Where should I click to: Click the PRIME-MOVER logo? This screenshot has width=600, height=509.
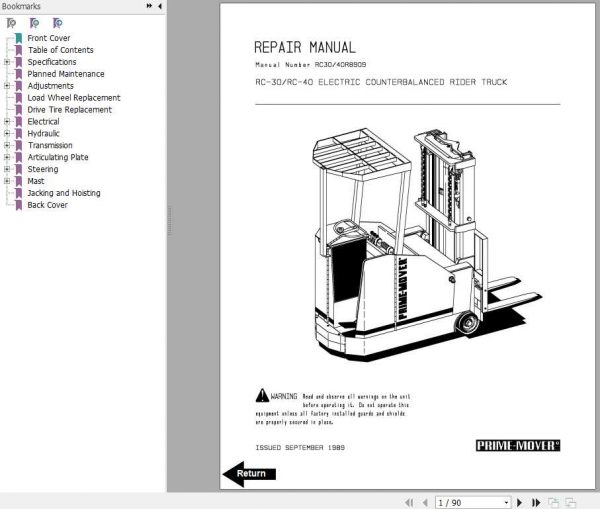(x=518, y=445)
